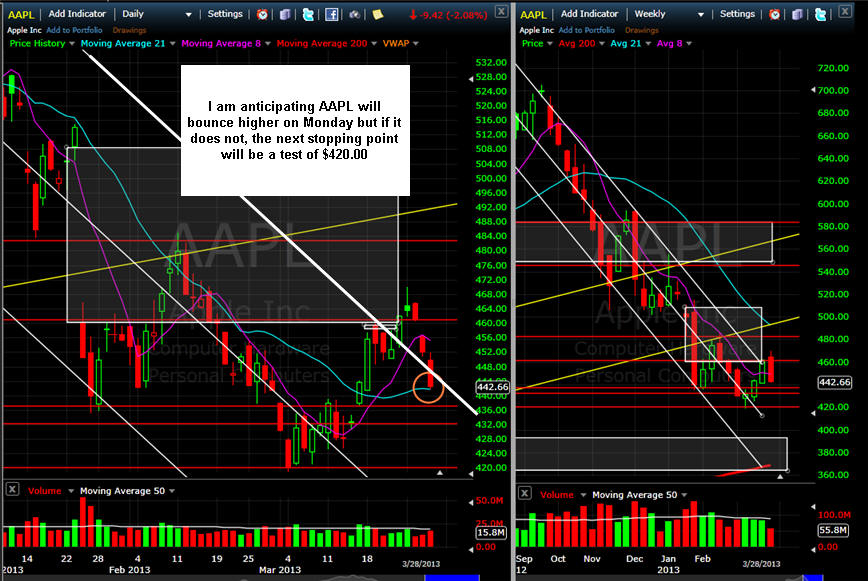Image resolution: width=868 pixels, height=581 pixels.
Task: Click the Mar 2013 label on Daily time axis
Action: point(280,569)
